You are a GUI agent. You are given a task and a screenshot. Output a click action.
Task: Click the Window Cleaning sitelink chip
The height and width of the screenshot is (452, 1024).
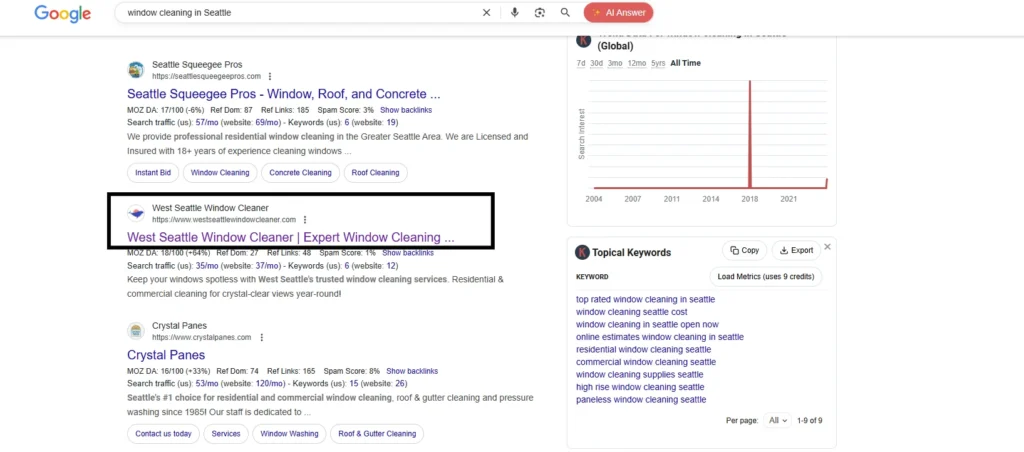coord(220,173)
